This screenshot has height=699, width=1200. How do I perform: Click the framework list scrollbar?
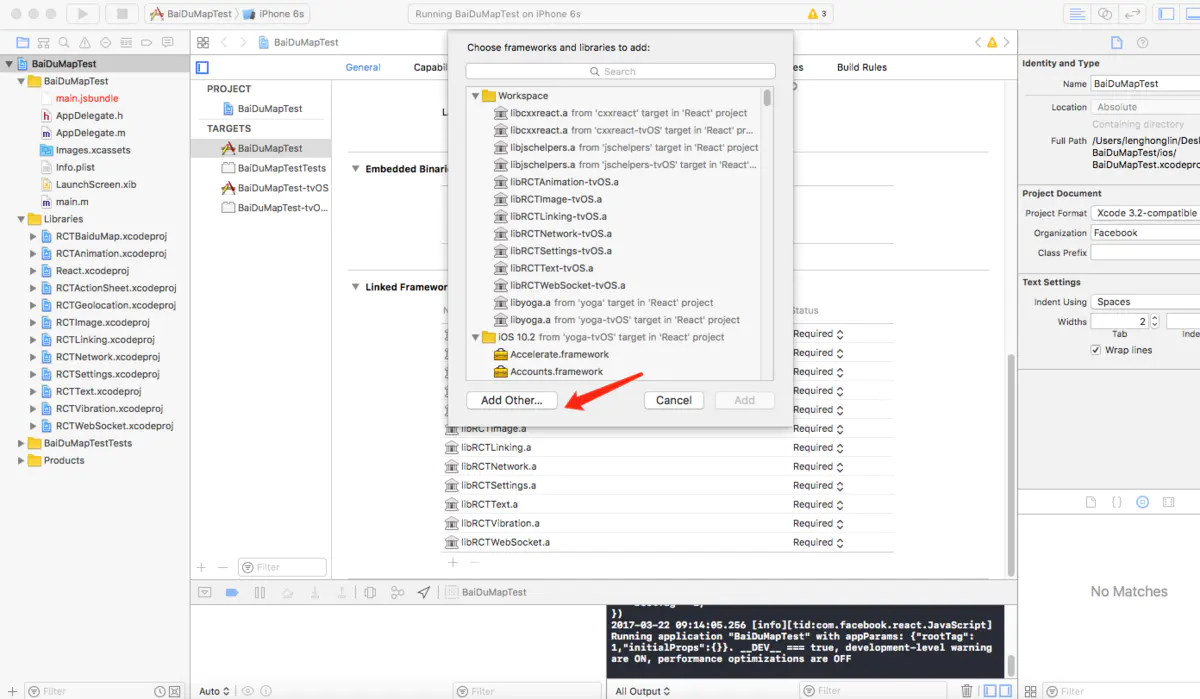pyautogui.click(x=767, y=98)
